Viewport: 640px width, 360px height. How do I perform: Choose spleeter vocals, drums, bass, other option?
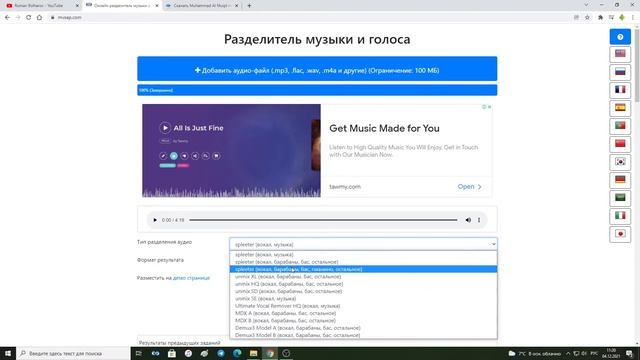click(x=363, y=262)
